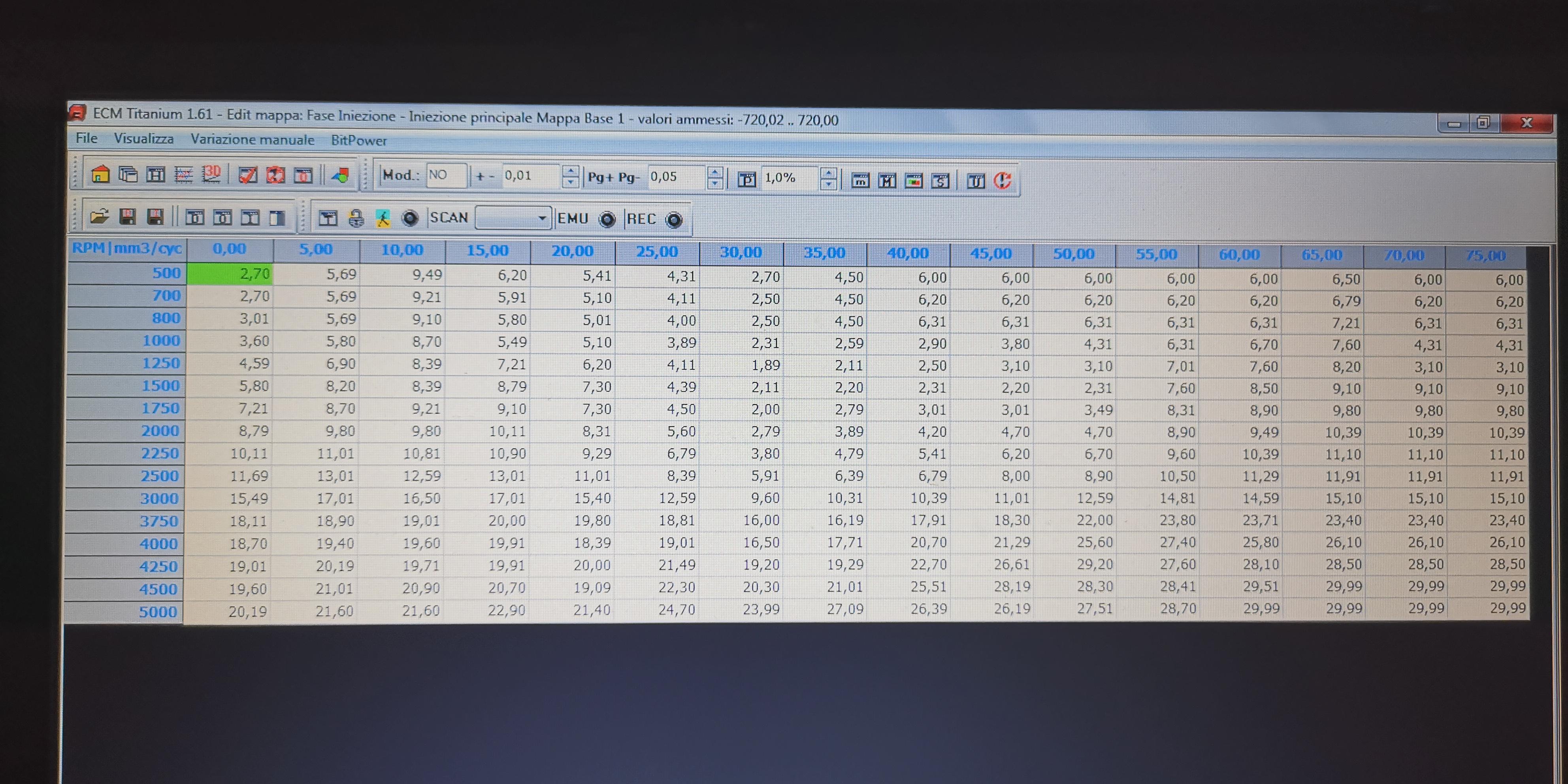The height and width of the screenshot is (784, 1568).
Task: Select cell 21,49 in row 4250
Action: [657, 565]
